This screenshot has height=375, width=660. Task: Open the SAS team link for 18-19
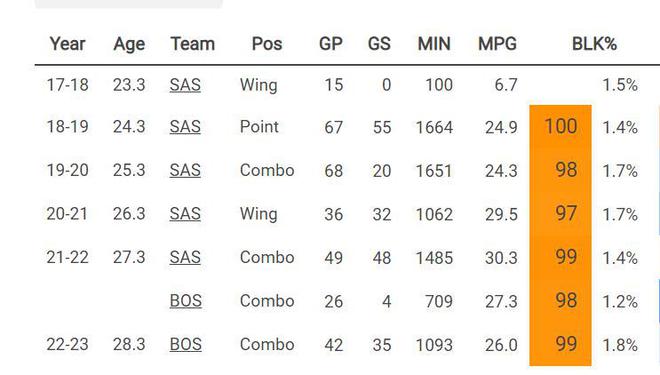coord(185,127)
